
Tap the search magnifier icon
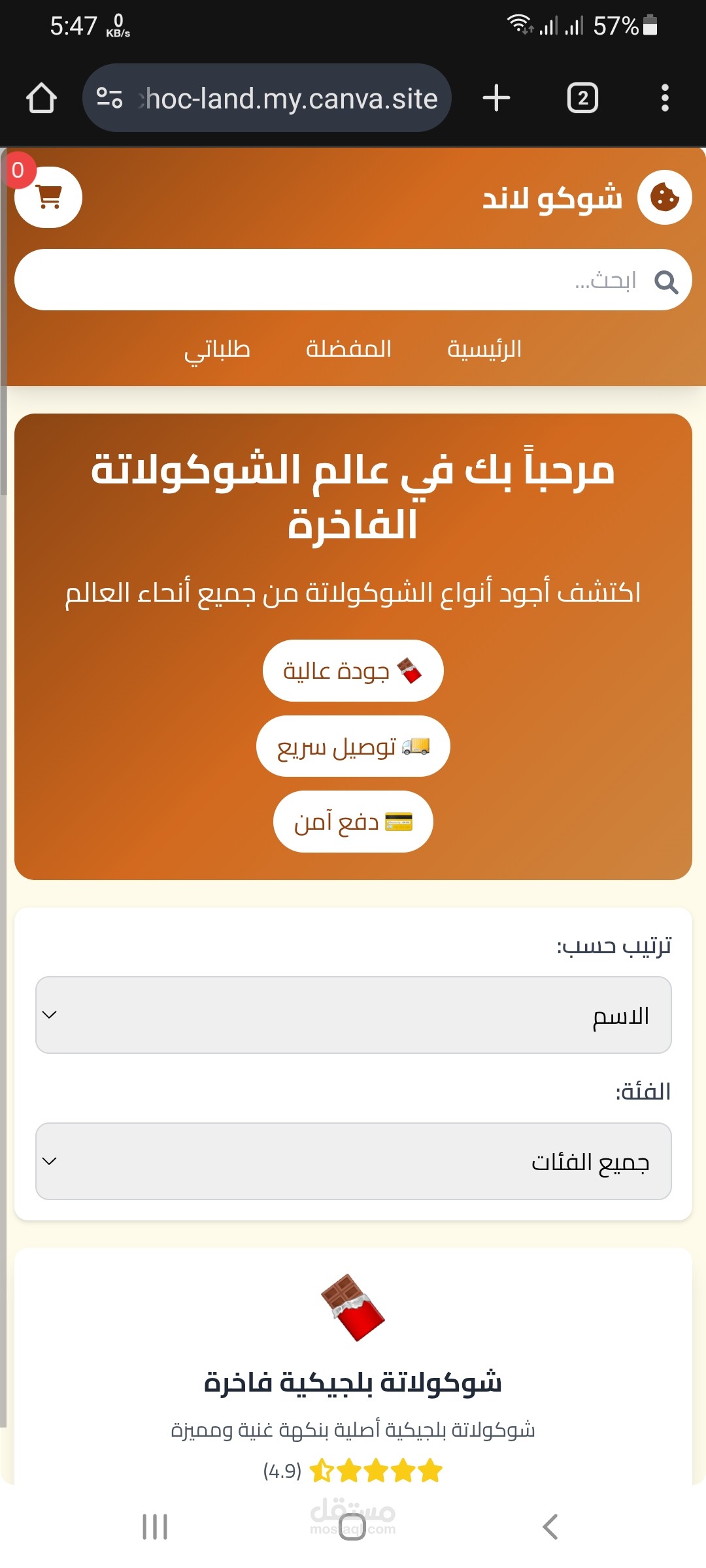pos(665,282)
